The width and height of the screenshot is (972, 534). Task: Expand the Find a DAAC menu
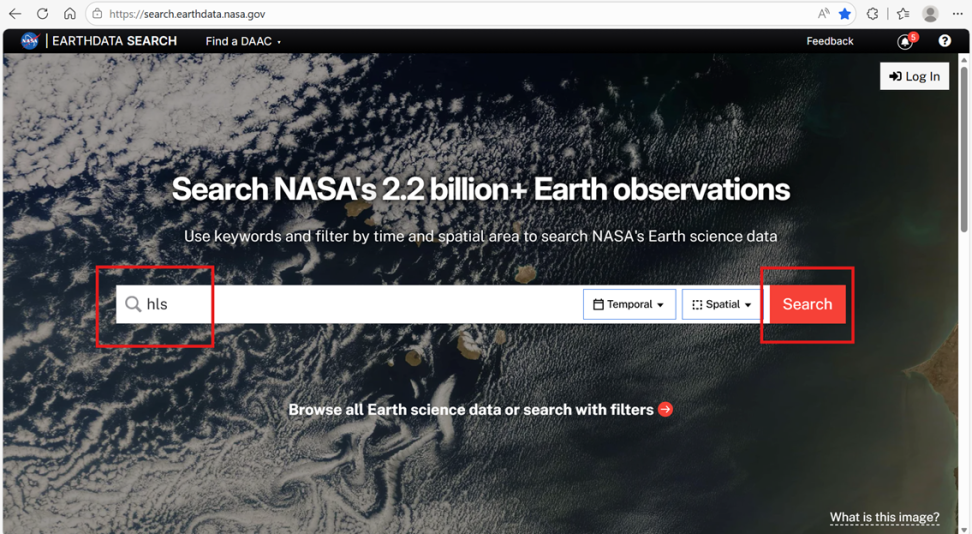(243, 42)
